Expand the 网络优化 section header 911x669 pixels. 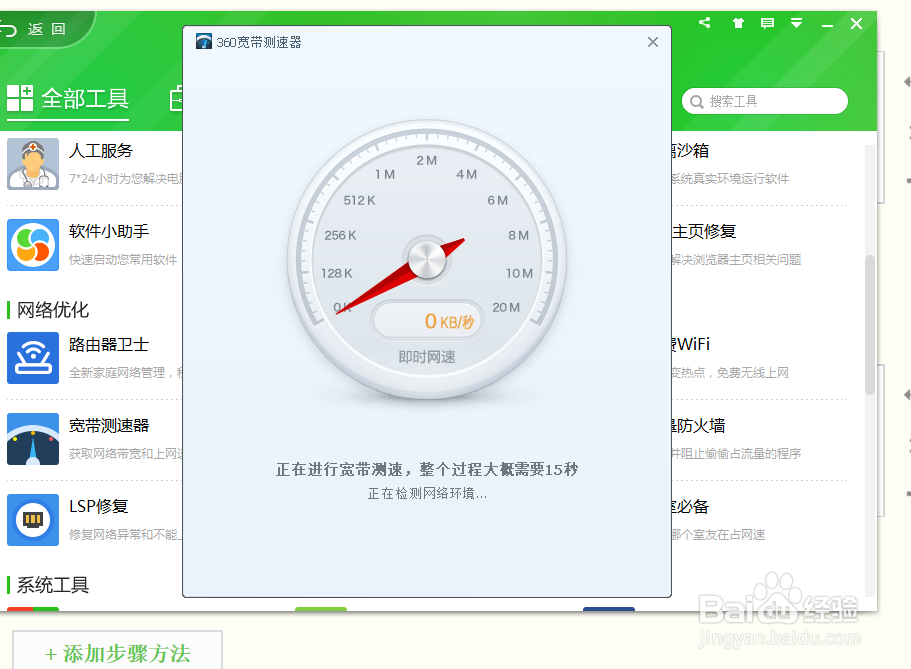[50, 310]
